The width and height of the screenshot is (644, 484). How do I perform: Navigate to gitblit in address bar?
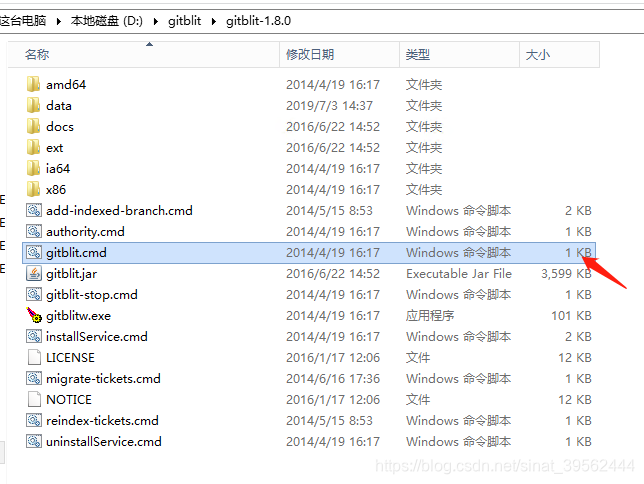[184, 21]
